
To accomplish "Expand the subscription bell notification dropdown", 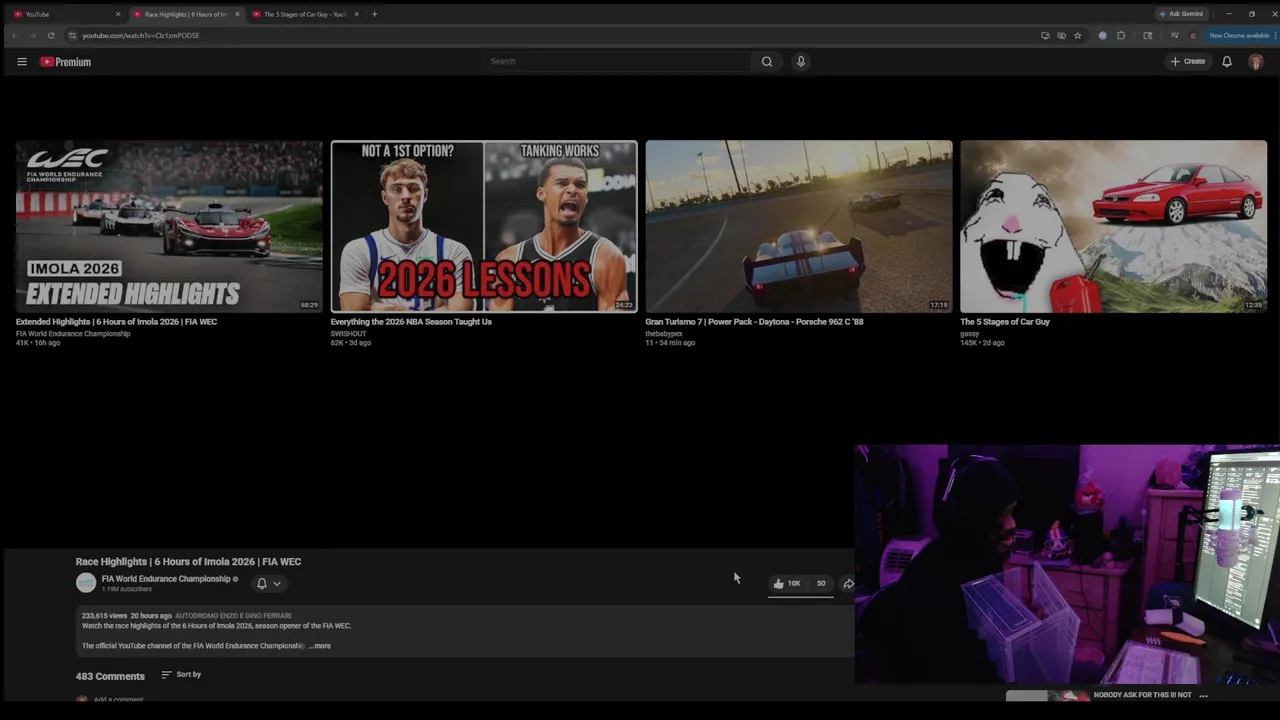I will tap(268, 584).
